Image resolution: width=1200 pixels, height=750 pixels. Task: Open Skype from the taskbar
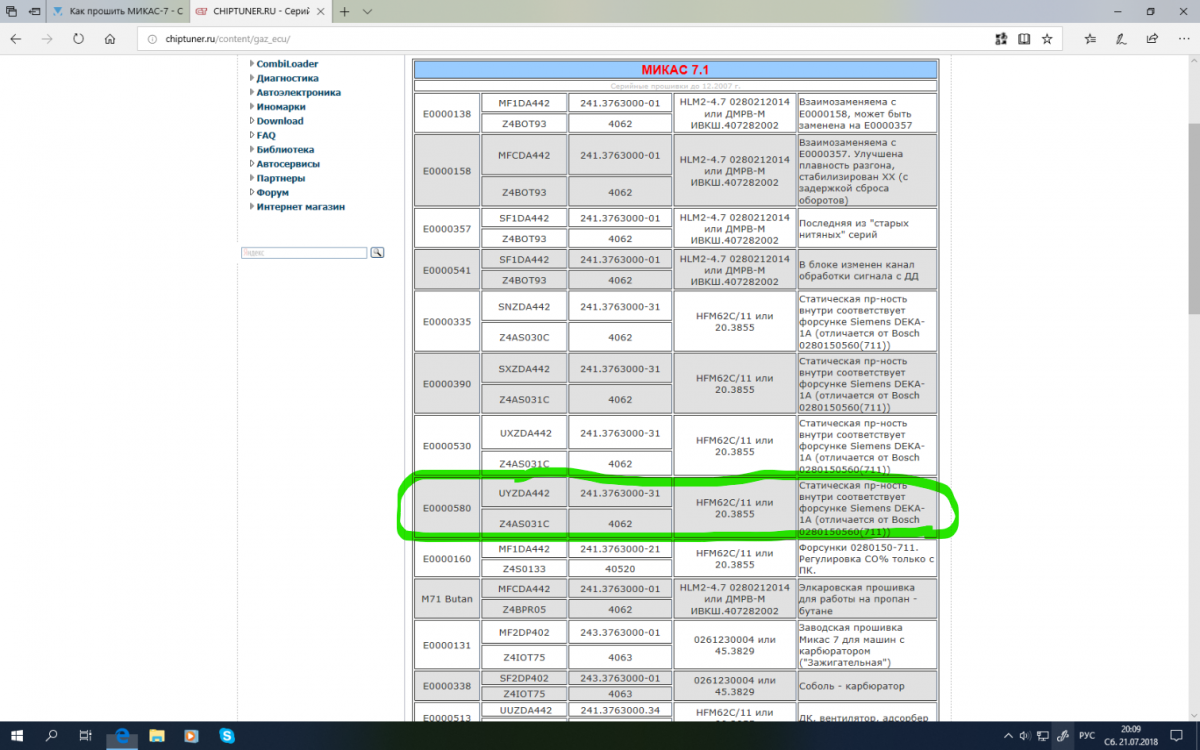(227, 736)
